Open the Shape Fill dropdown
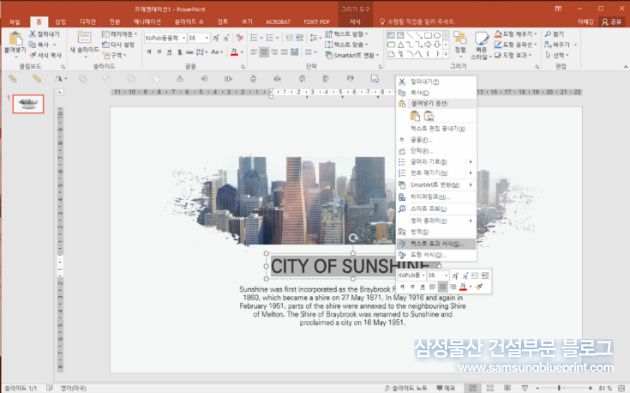The width and height of the screenshot is (630, 393). click(515, 34)
